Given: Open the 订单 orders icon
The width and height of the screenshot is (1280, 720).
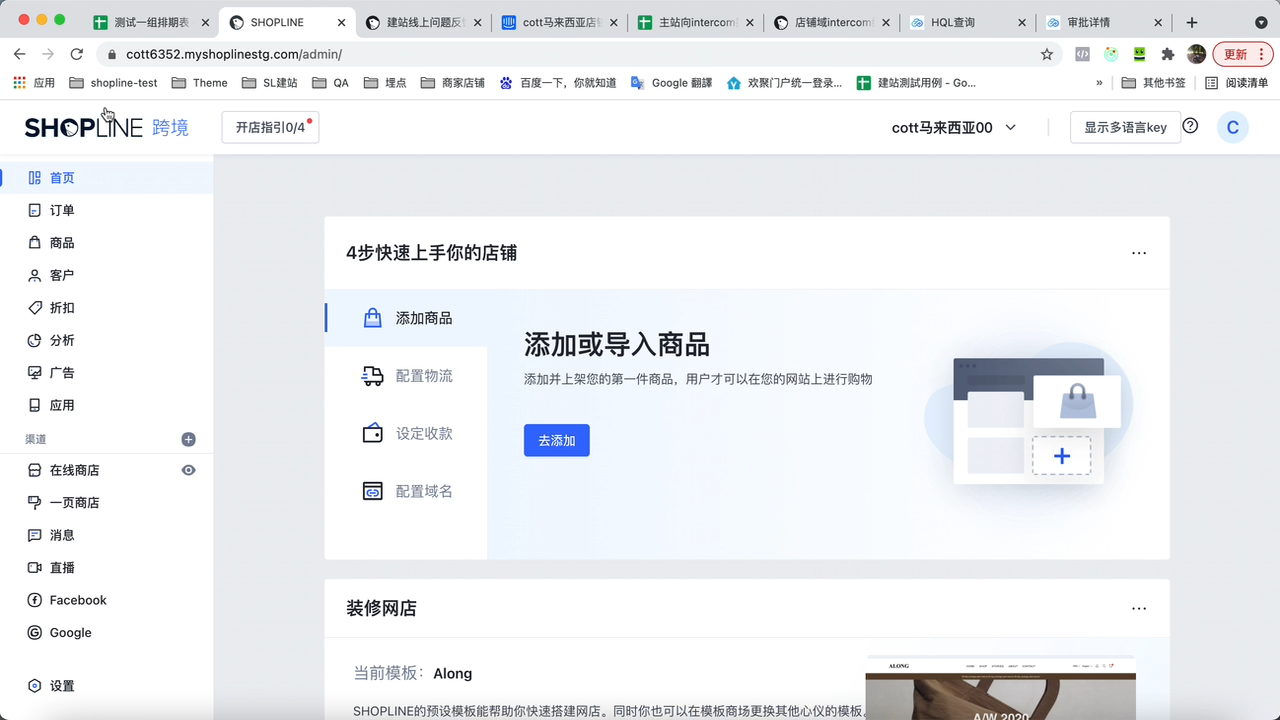Looking at the screenshot, I should 35,210.
